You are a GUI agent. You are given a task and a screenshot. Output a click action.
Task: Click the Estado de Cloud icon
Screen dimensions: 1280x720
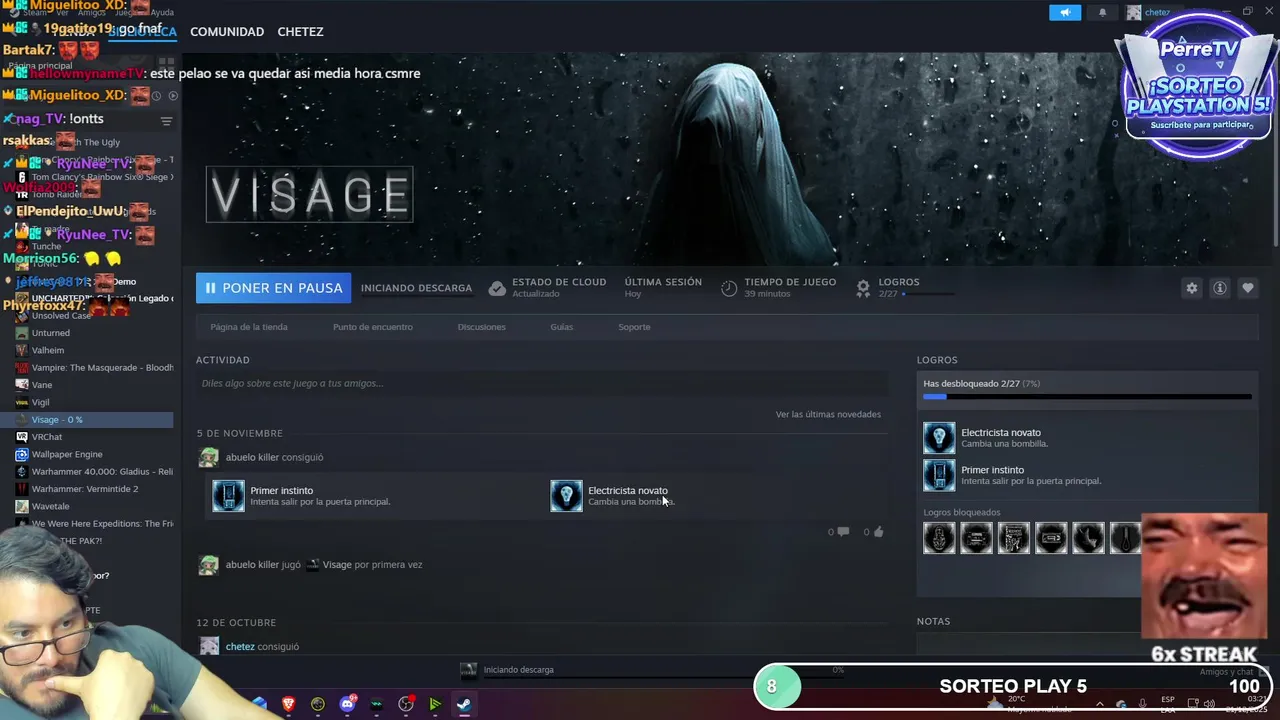click(x=497, y=288)
